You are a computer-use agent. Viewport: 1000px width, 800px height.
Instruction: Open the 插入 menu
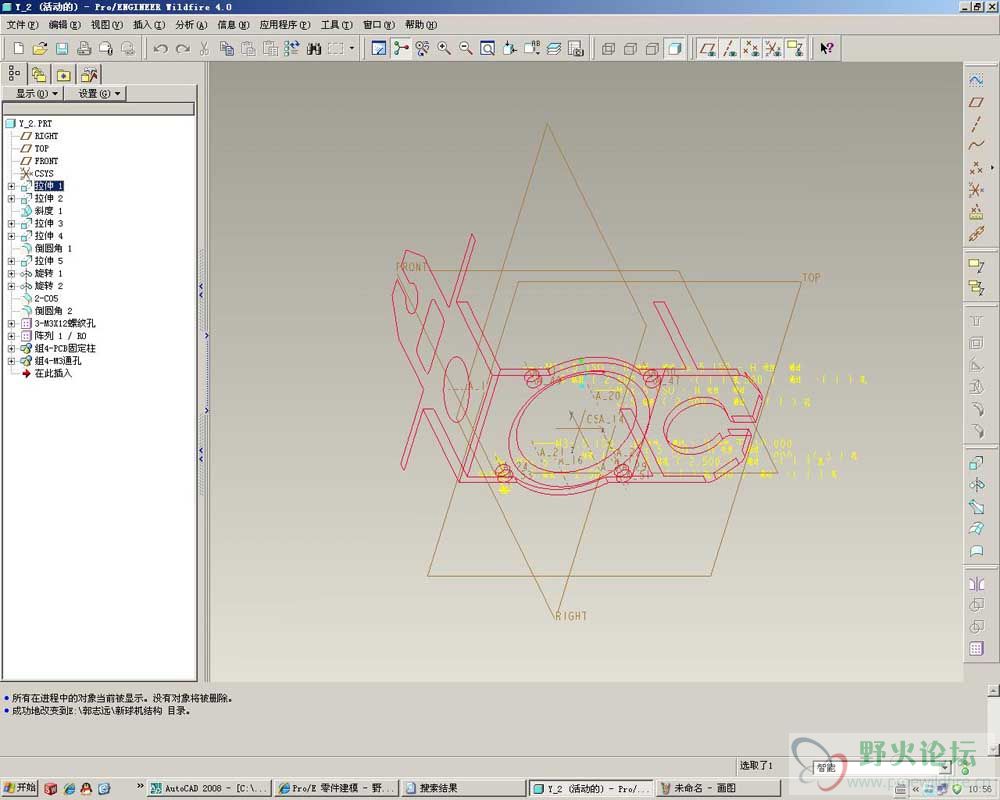pos(149,25)
